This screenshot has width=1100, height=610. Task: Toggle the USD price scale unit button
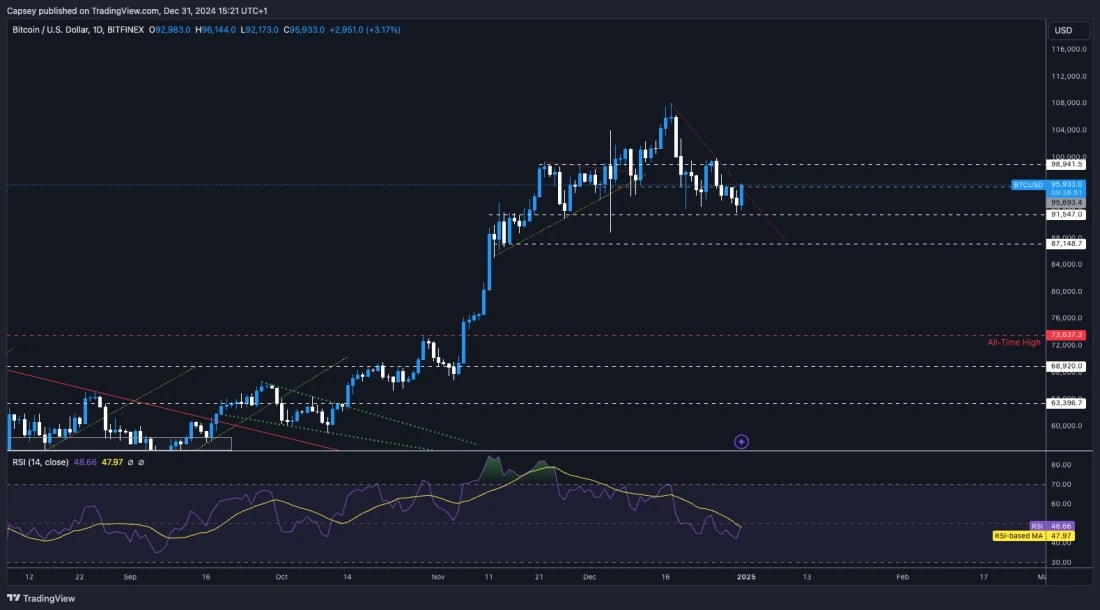tap(1068, 30)
